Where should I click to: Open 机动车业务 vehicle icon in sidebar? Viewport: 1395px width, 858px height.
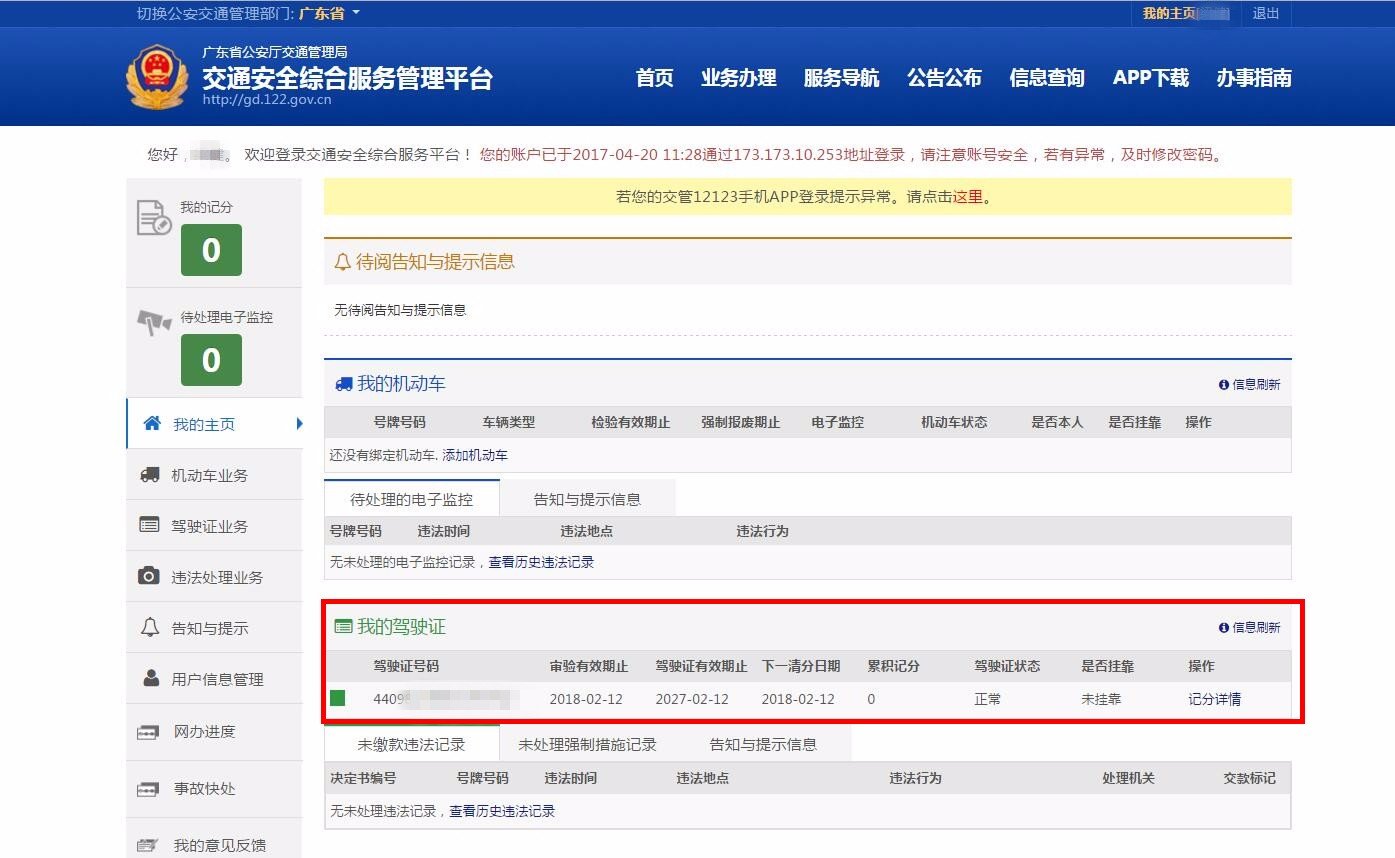[x=148, y=474]
